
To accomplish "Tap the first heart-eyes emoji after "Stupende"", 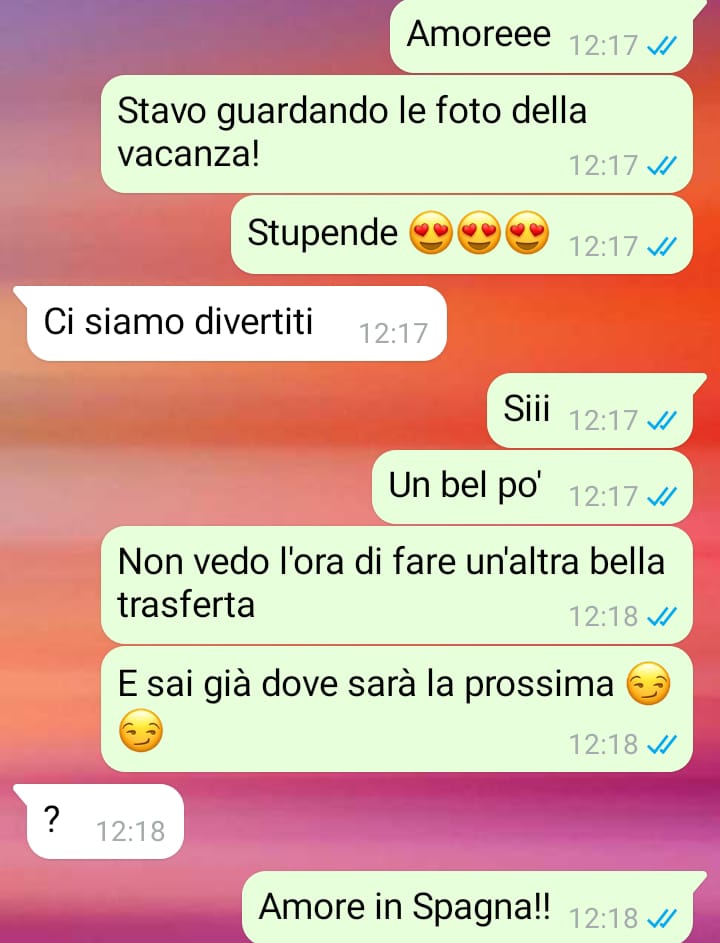I will (x=431, y=232).
